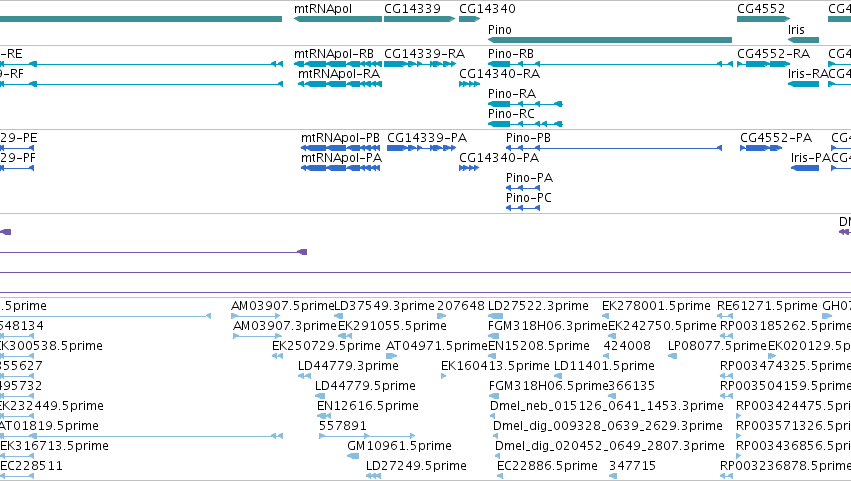Select EST LD11401.5prime
This screenshot has height=481, width=851.
click(605, 366)
